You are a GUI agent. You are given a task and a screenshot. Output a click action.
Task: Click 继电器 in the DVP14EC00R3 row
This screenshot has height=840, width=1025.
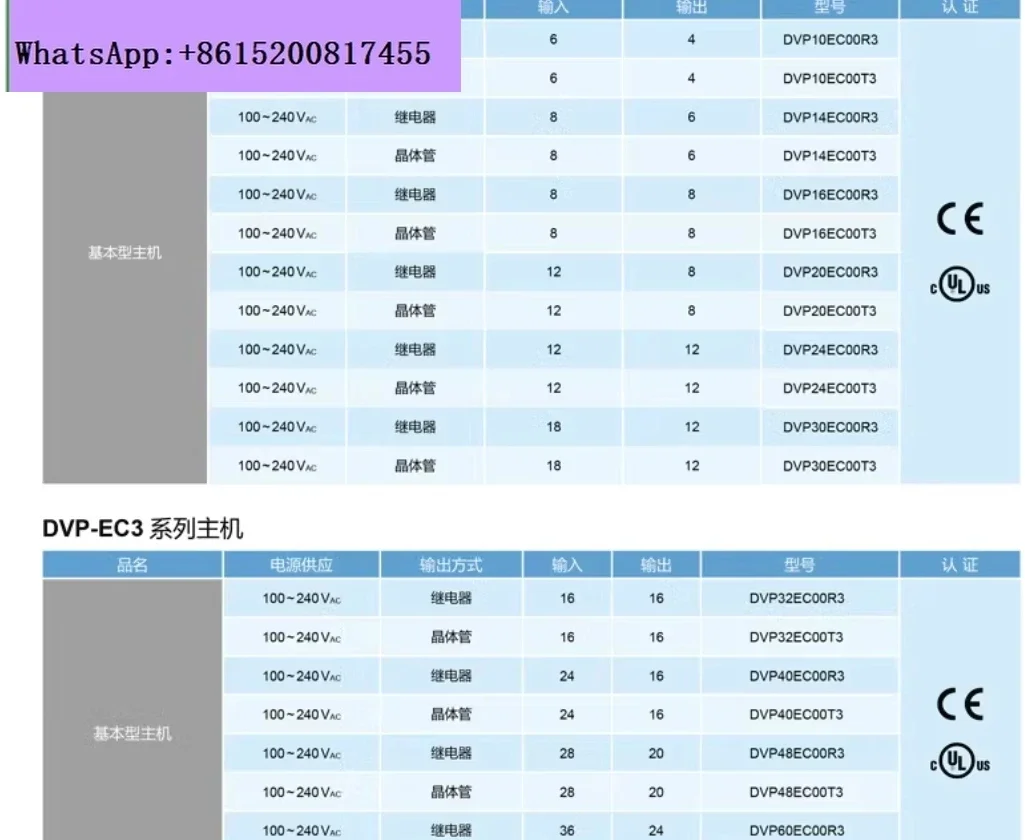pyautogui.click(x=415, y=118)
